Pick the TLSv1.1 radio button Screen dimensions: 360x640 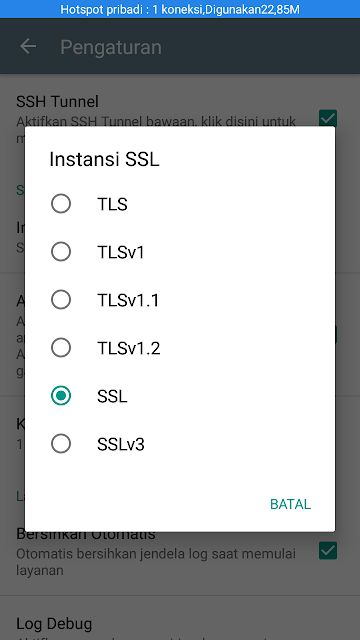[61, 300]
